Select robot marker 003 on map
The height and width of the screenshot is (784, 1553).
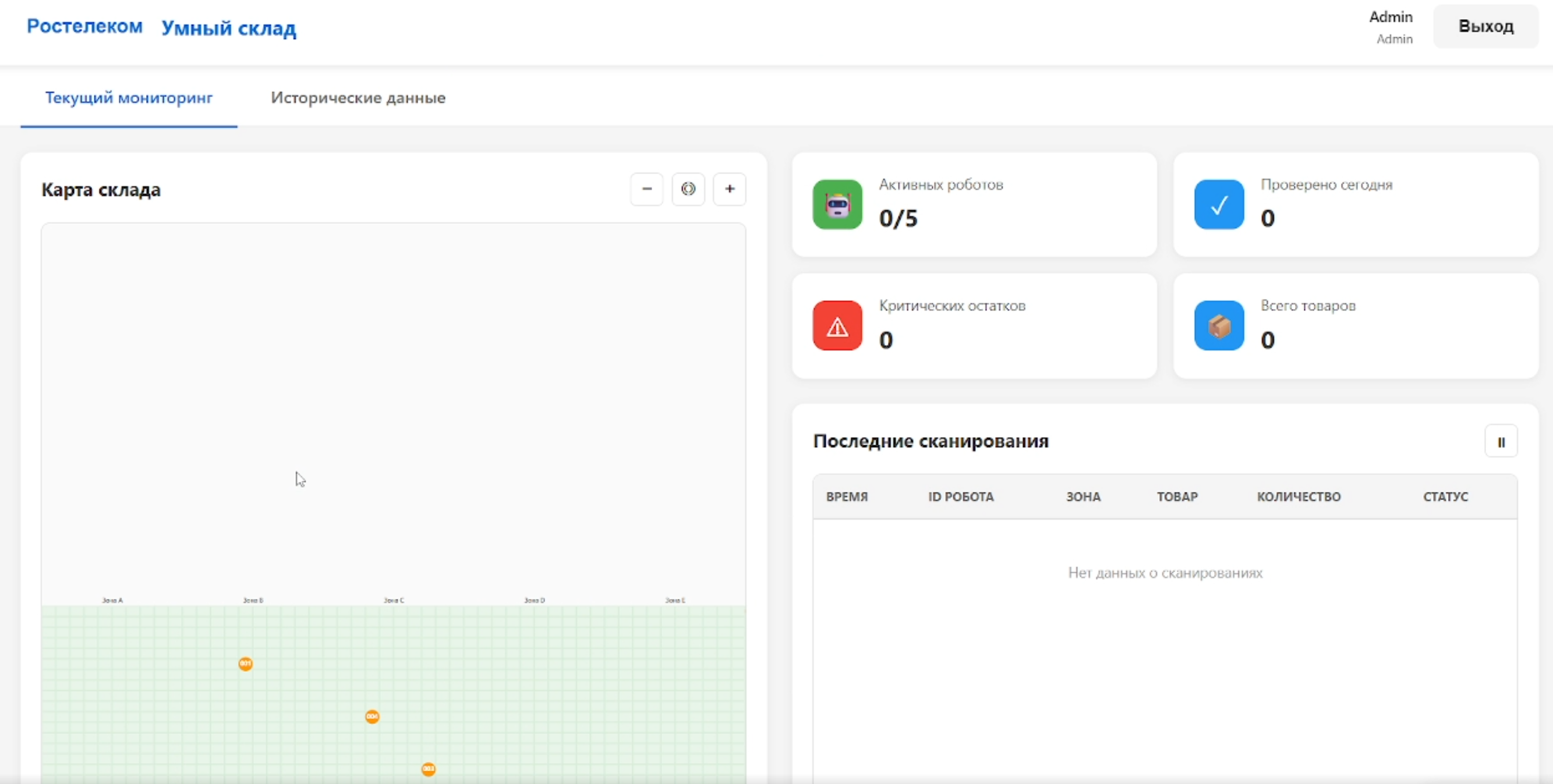pos(428,769)
